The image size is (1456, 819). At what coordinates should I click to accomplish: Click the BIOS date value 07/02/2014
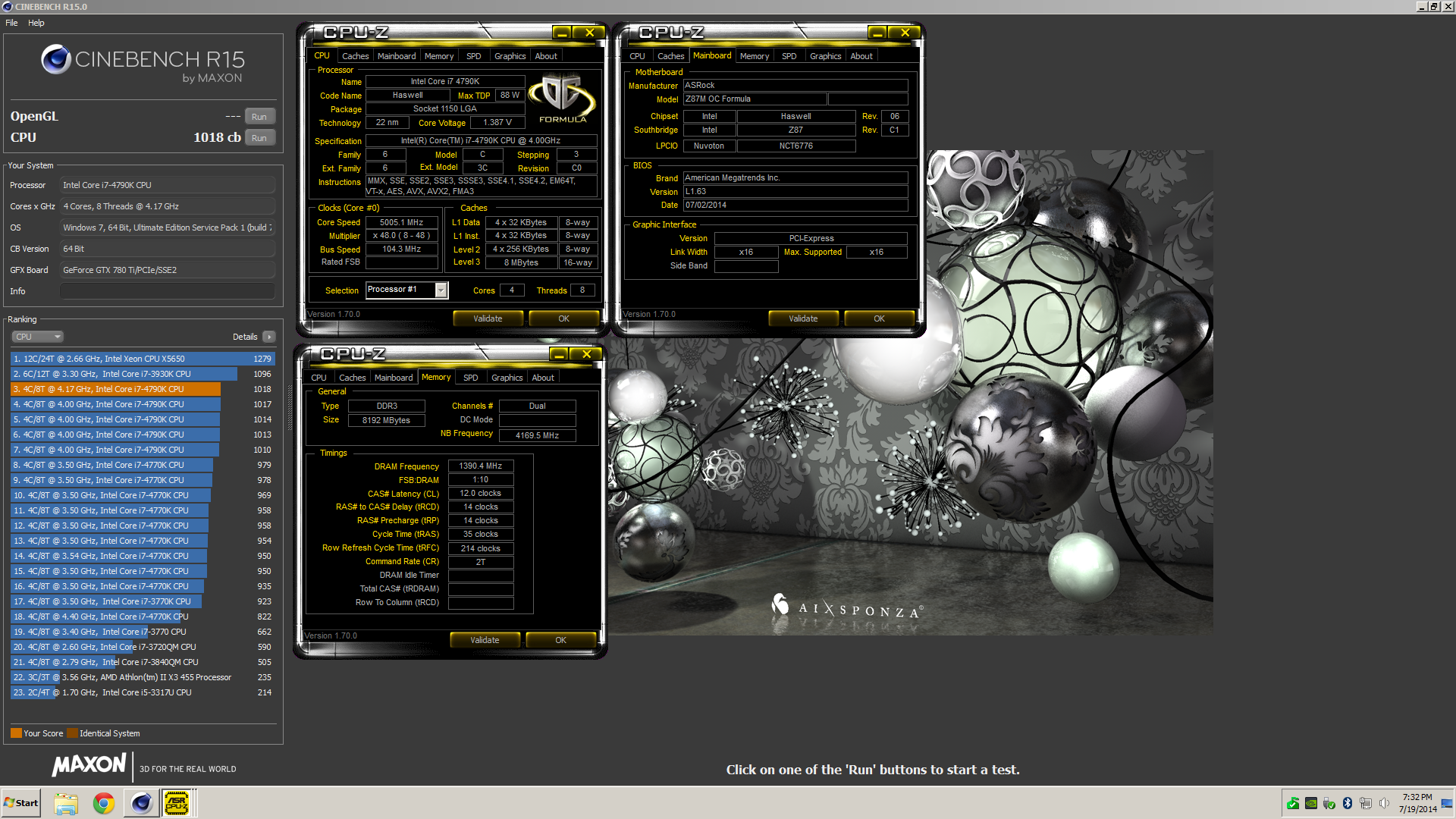[x=795, y=205]
